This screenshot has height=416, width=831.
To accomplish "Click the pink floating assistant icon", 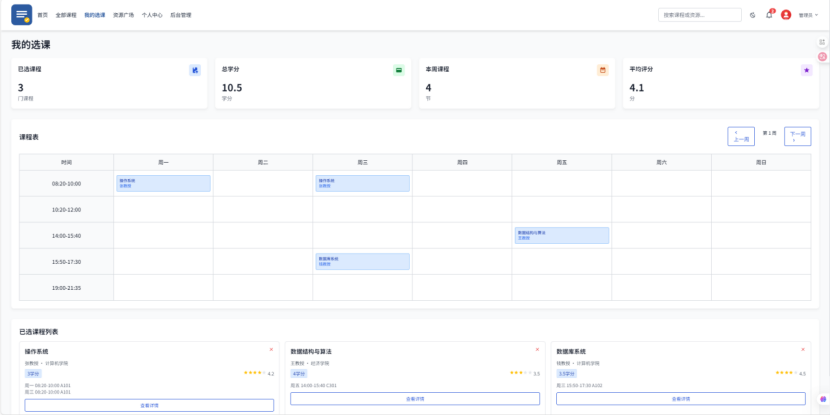I will coord(823,56).
